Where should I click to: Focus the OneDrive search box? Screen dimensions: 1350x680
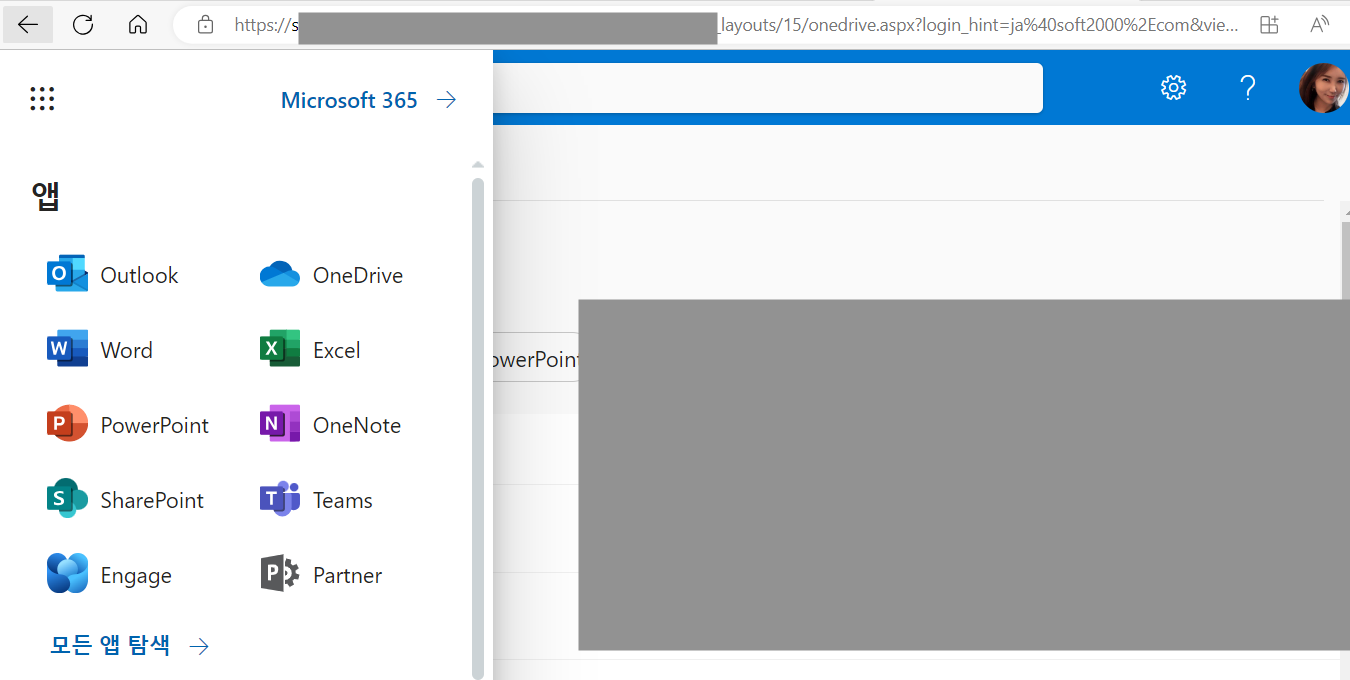point(768,88)
